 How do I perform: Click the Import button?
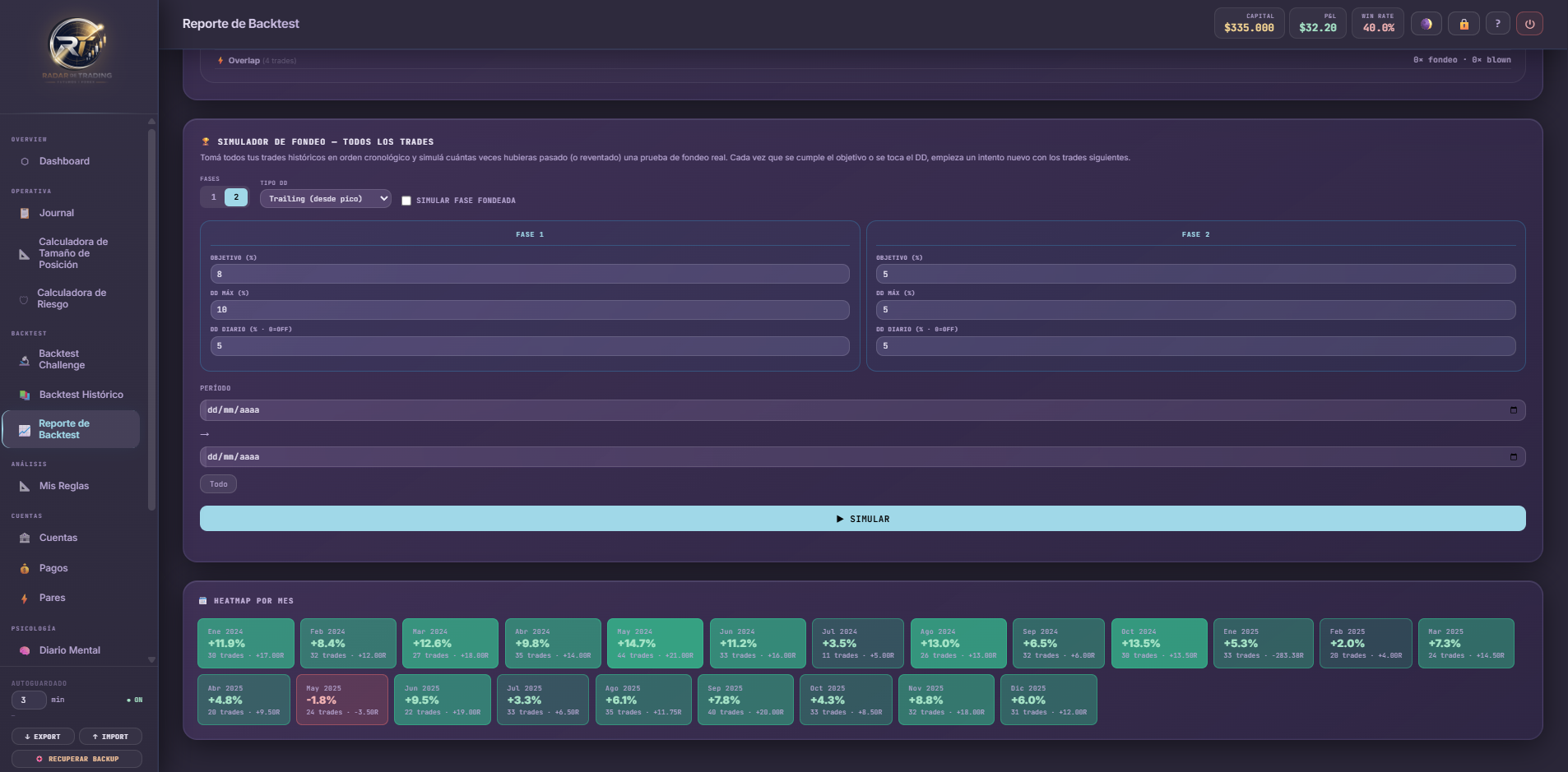(x=110, y=737)
